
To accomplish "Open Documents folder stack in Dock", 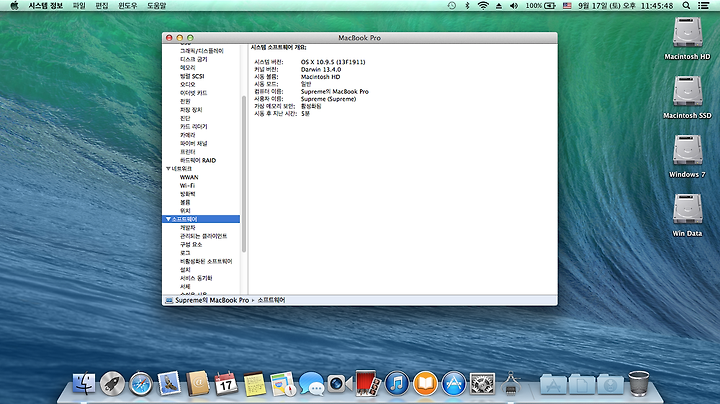I will tap(582, 384).
